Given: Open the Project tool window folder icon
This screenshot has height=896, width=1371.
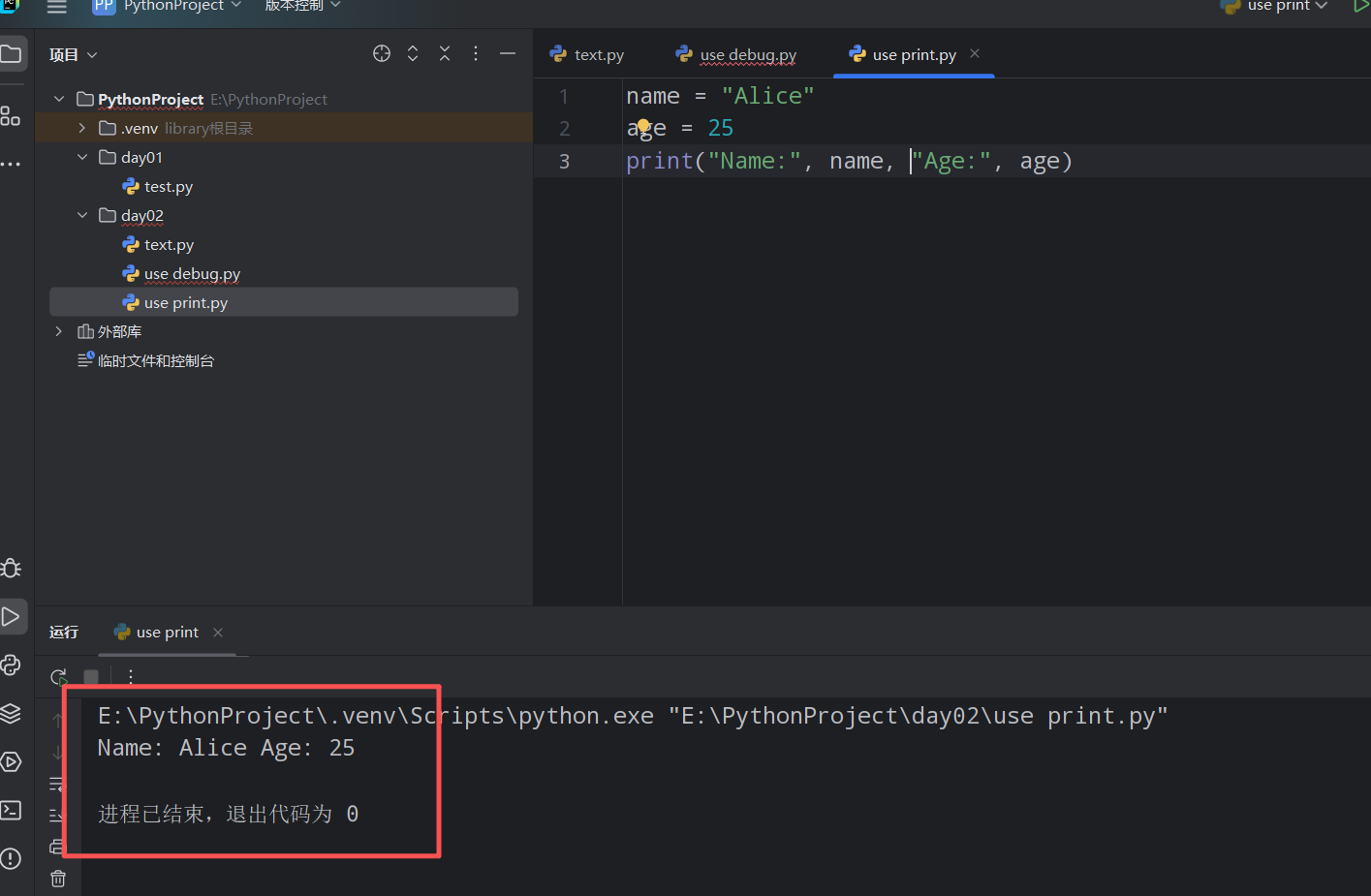Looking at the screenshot, I should [x=12, y=54].
